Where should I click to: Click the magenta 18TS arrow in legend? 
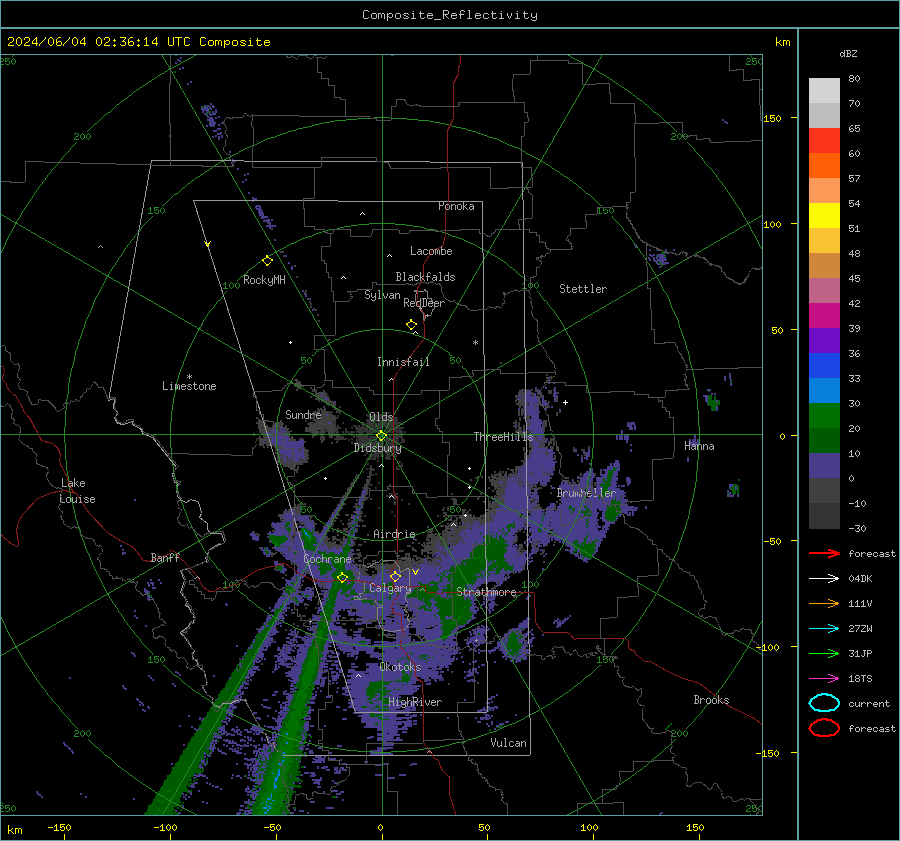click(x=824, y=679)
